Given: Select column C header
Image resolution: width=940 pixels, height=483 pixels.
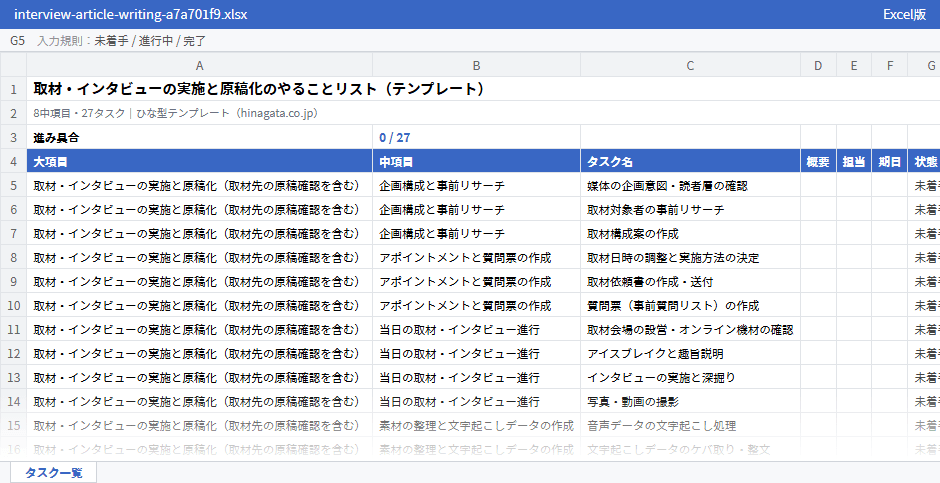Looking at the screenshot, I should (690, 65).
